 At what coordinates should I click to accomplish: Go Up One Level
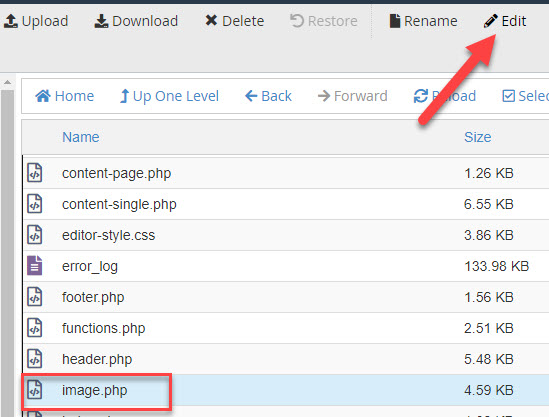click(x=169, y=96)
